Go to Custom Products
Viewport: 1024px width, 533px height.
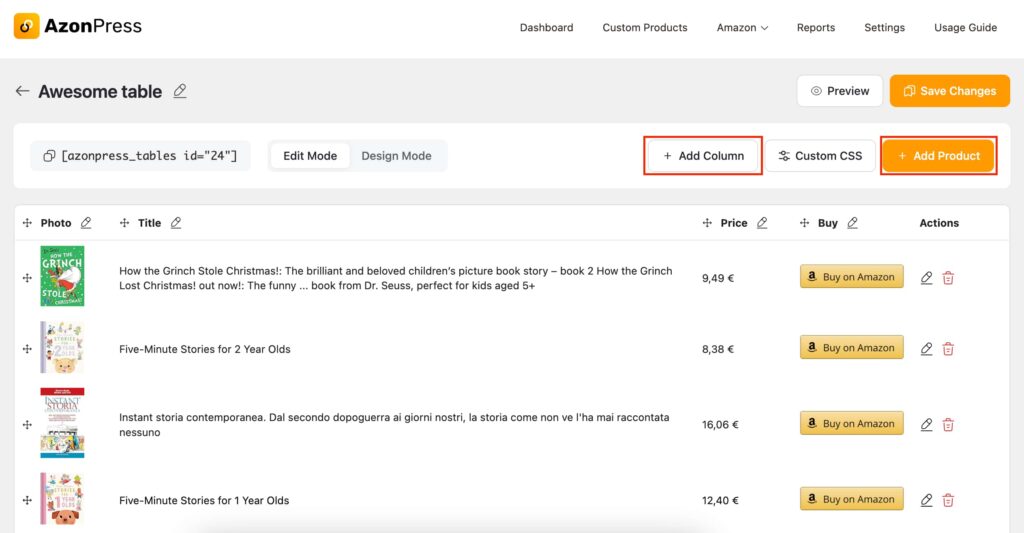pos(645,27)
